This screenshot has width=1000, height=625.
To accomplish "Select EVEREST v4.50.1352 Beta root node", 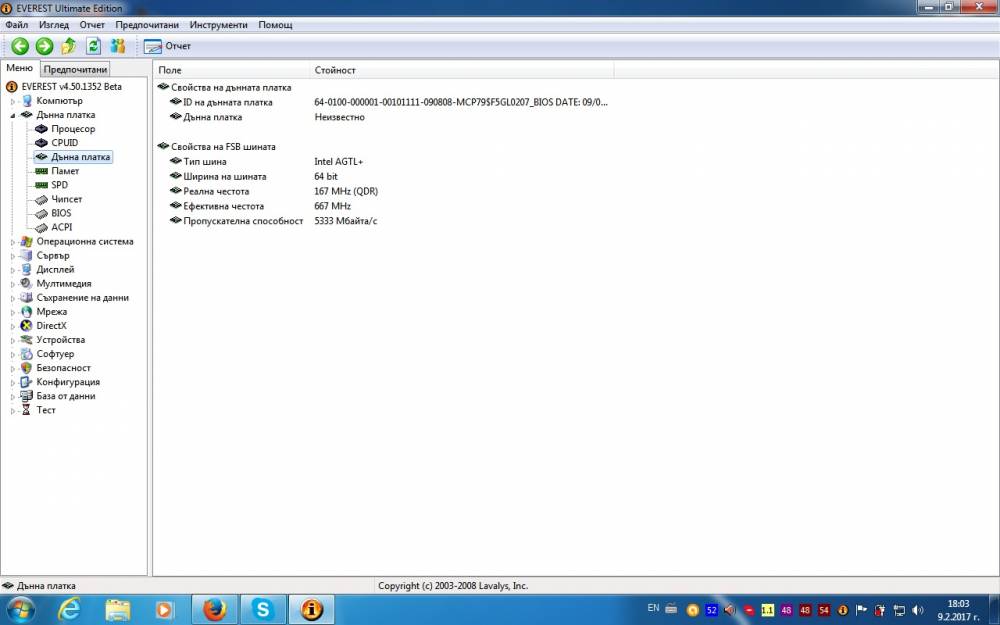I will 71,86.
